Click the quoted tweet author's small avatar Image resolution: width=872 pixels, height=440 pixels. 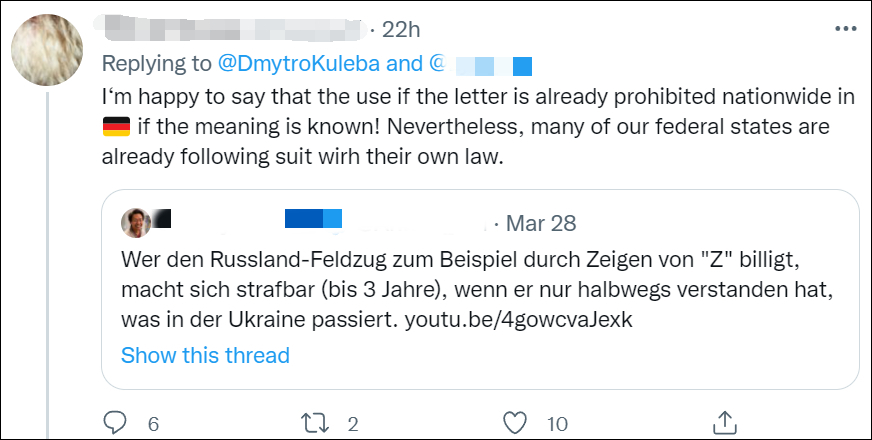135,222
